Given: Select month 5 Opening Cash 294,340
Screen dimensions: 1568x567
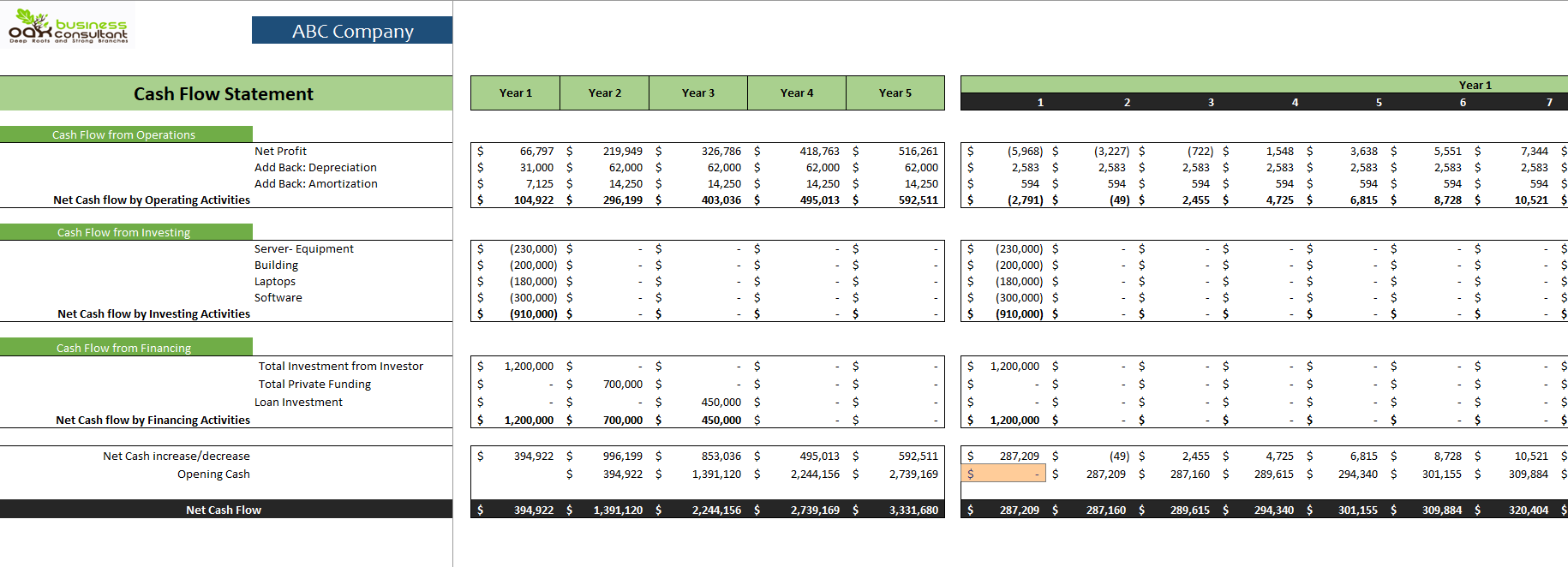Looking at the screenshot, I should pos(1358,474).
